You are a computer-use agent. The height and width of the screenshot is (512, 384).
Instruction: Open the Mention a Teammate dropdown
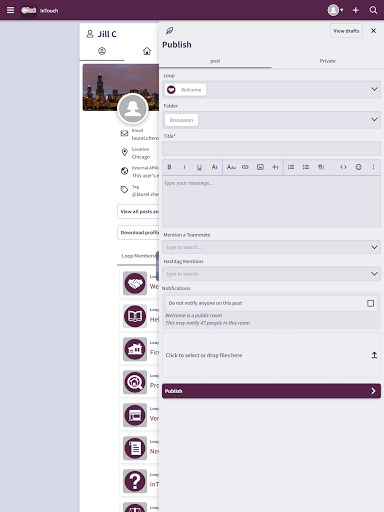point(271,247)
